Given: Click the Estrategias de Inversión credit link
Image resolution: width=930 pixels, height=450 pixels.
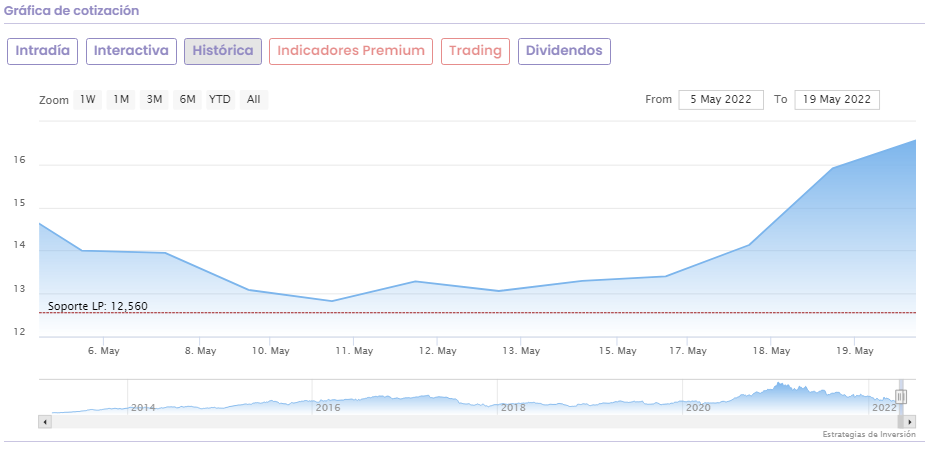Looking at the screenshot, I should pos(868,435).
